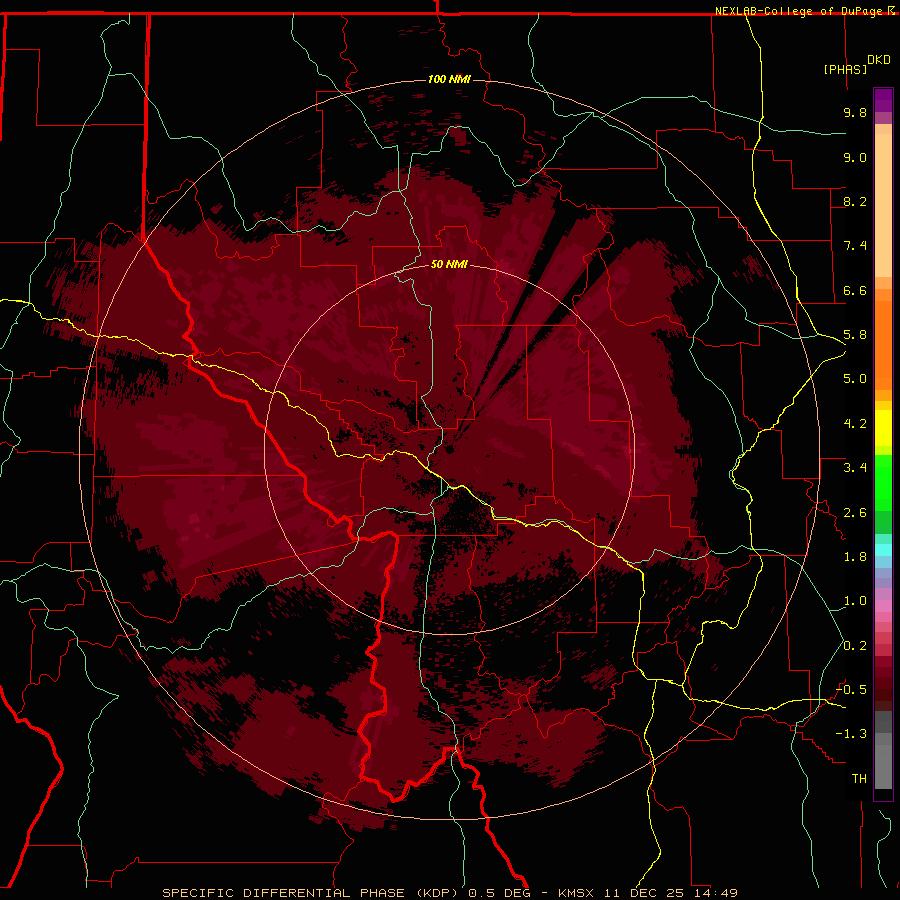
Task: Pick the purple segment atop the color bar
Action: point(883,100)
